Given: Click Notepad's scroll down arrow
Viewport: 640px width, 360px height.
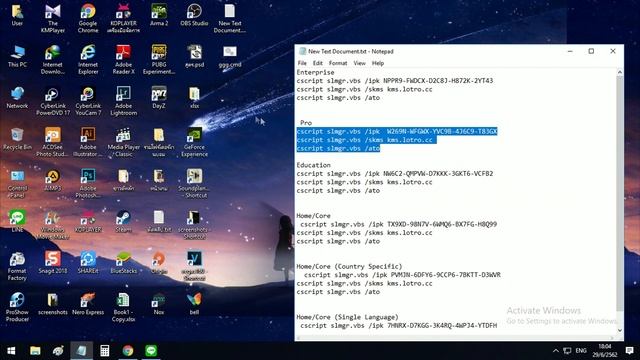Looking at the screenshot, I should [x=620, y=331].
